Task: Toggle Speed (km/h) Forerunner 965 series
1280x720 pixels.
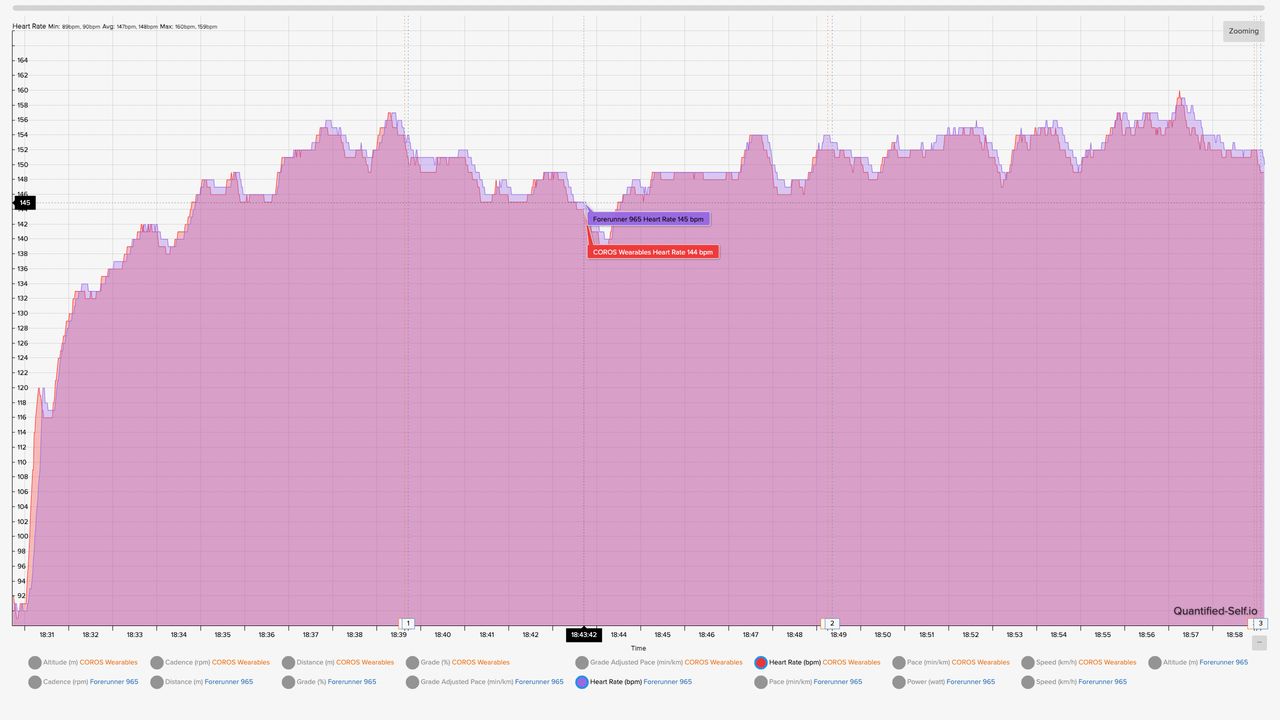Action: (x=1074, y=682)
